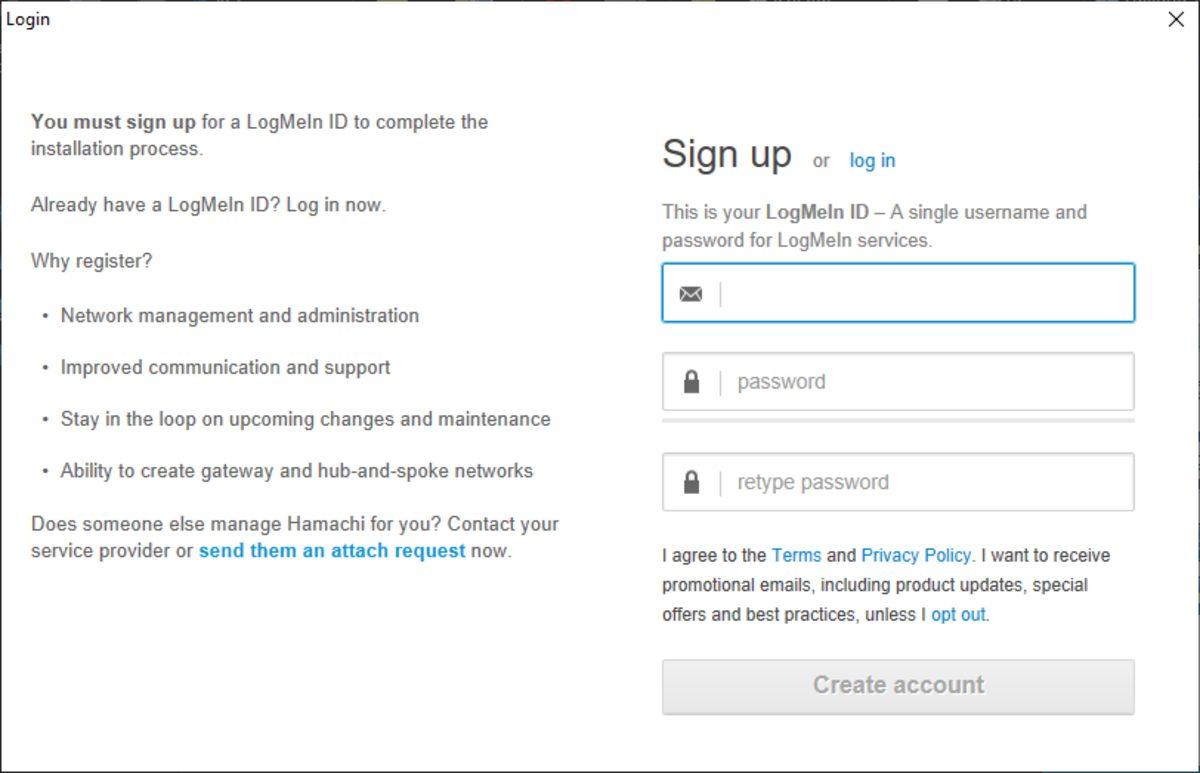
Task: Click the "opt out" link
Action: point(958,615)
